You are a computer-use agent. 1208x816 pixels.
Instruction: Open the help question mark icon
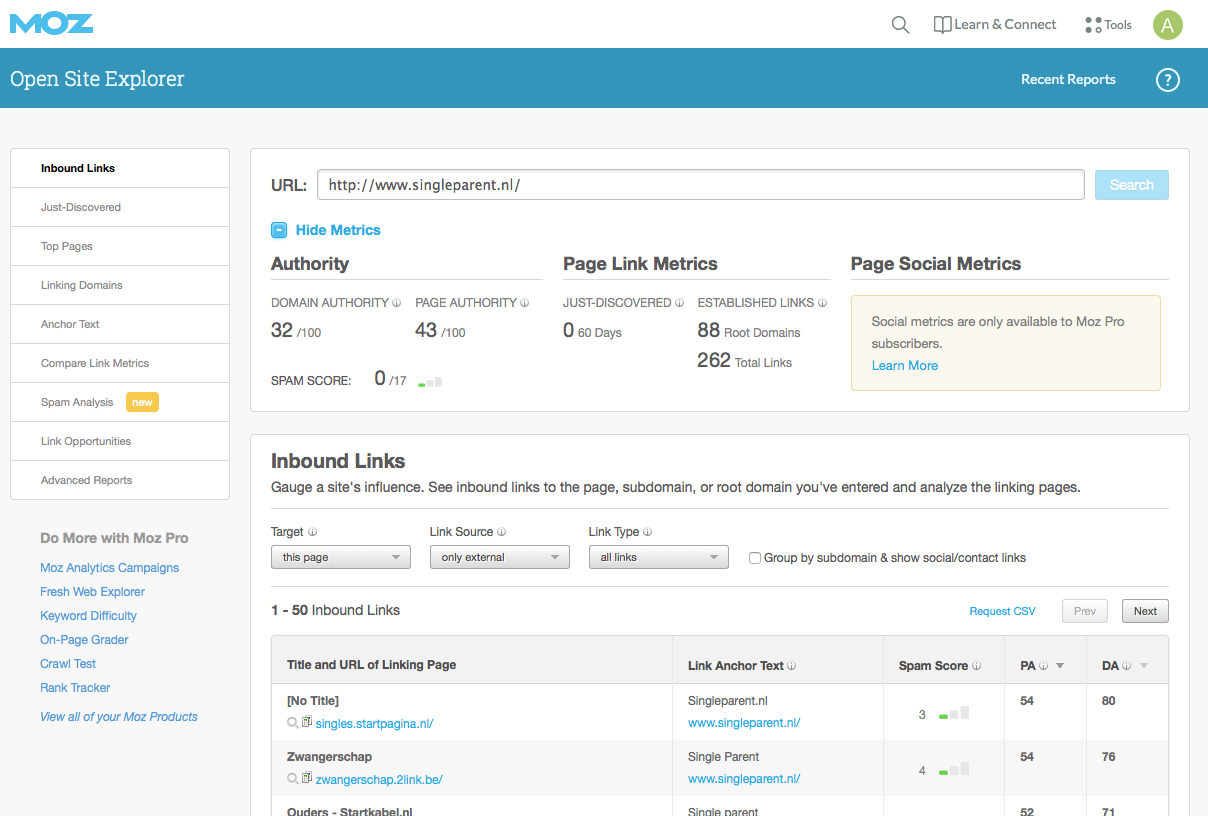[x=1167, y=80]
